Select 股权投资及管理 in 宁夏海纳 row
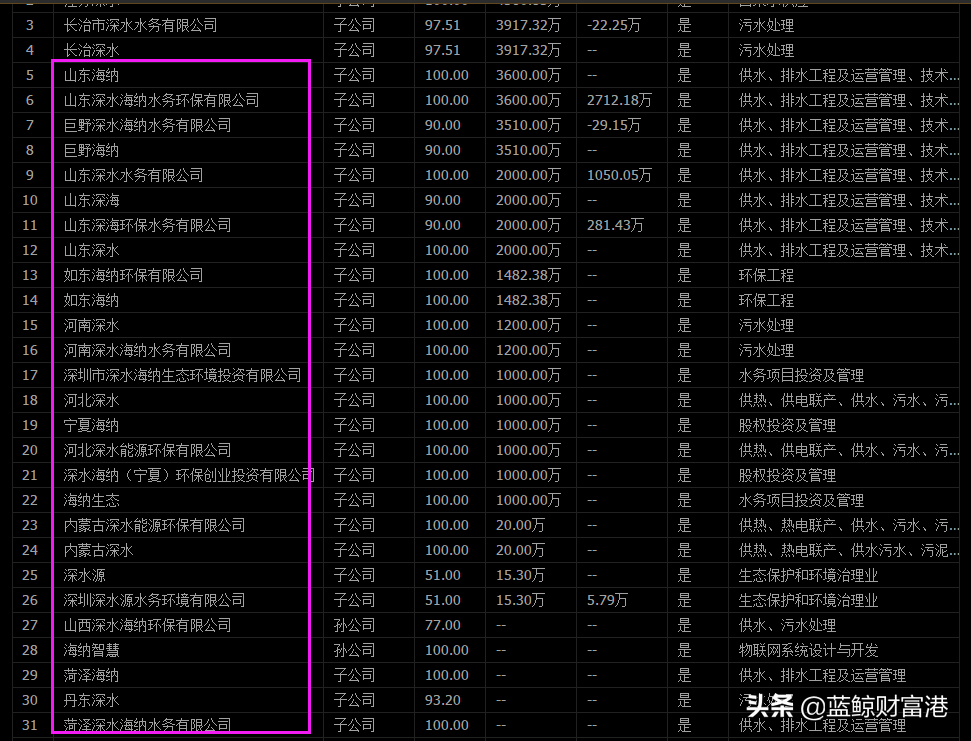This screenshot has height=741, width=971. click(x=787, y=425)
